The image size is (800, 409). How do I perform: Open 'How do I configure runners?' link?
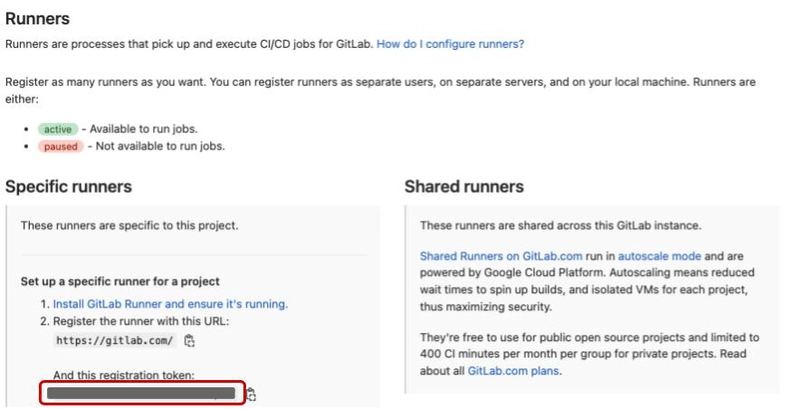coord(450,44)
